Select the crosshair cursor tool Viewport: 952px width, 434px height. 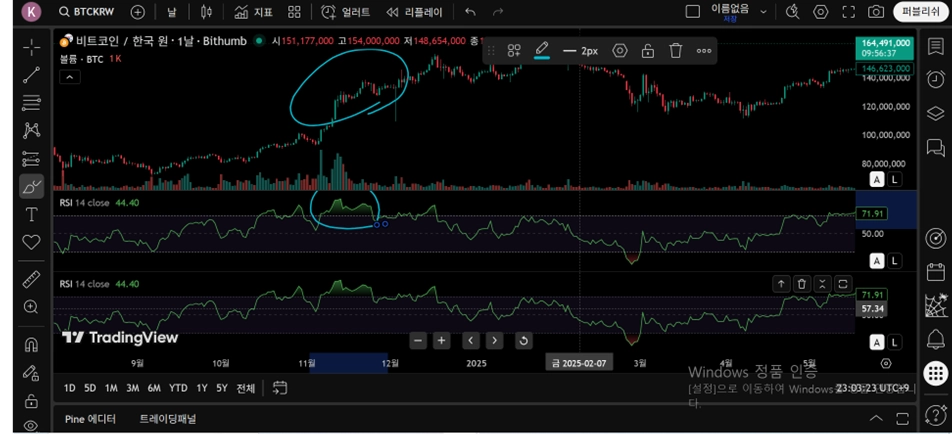(32, 47)
